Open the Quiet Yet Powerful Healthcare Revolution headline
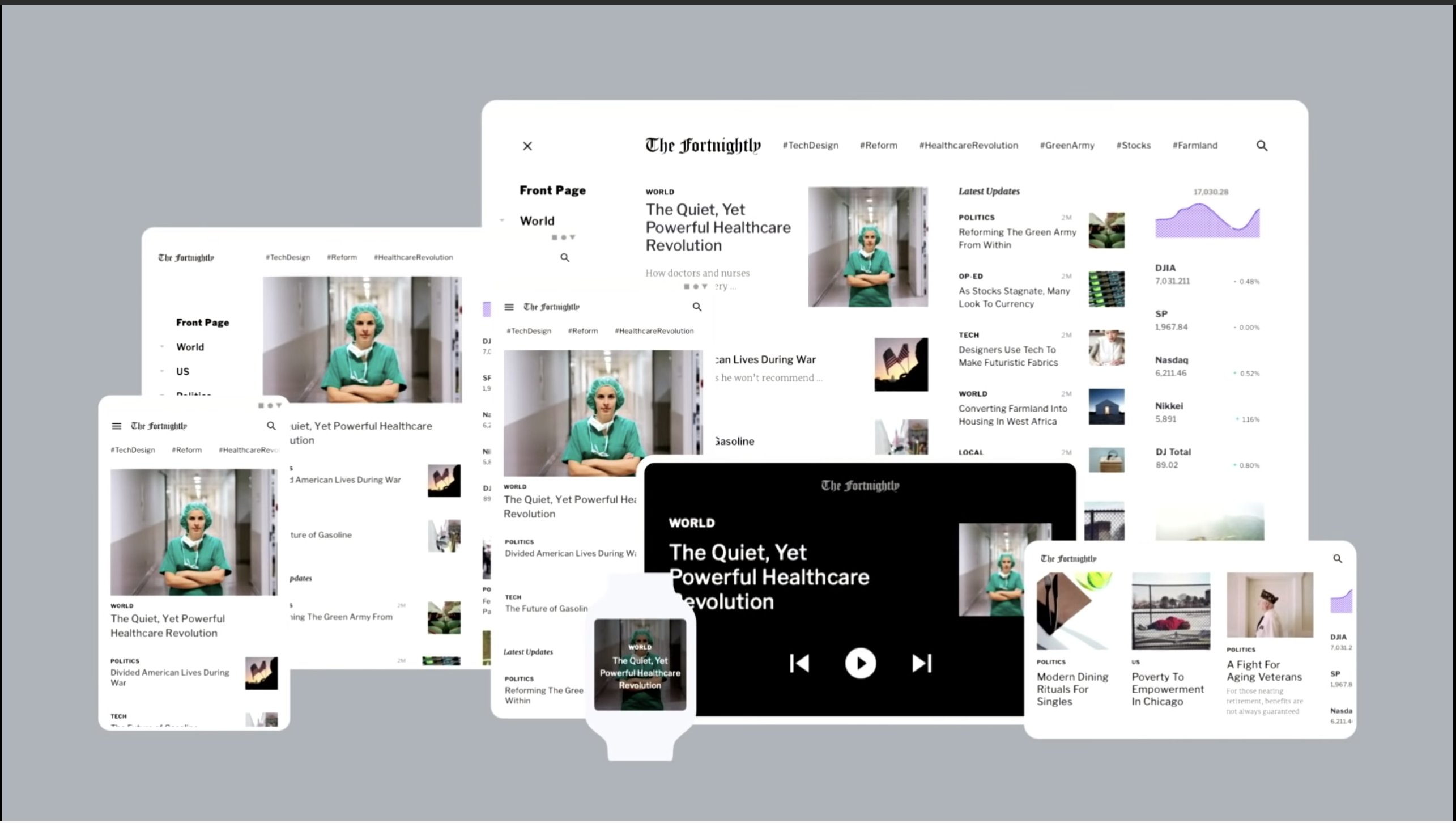The image size is (1456, 823). pyautogui.click(x=717, y=227)
